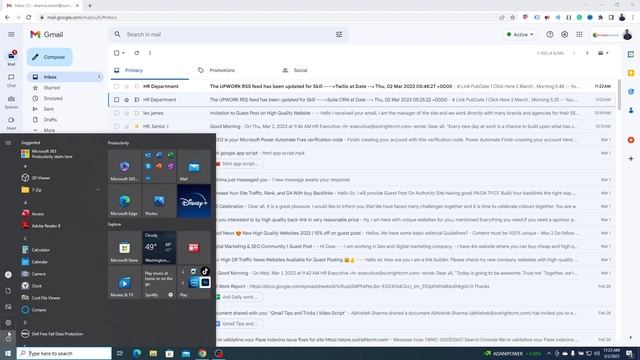Hide the side panel chevron
This screenshot has width=640, height=360.
631,338
